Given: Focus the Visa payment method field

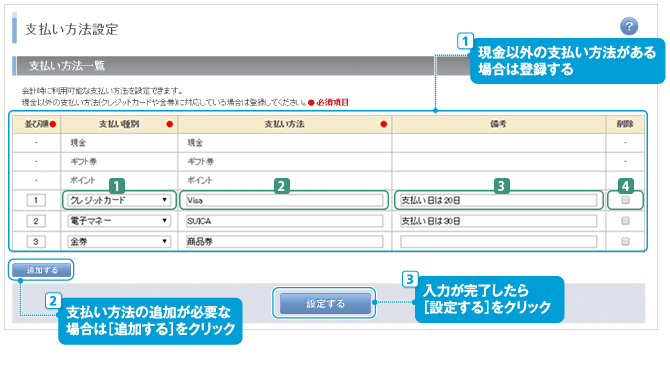Looking at the screenshot, I should (x=285, y=200).
